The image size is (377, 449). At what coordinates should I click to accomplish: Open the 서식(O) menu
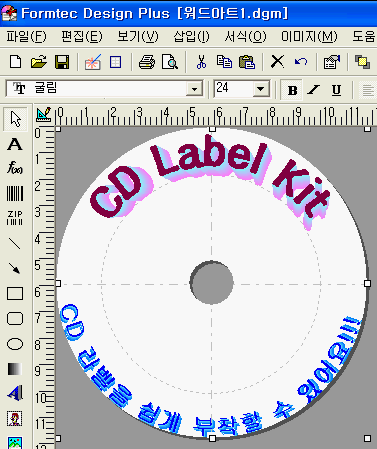[245, 36]
